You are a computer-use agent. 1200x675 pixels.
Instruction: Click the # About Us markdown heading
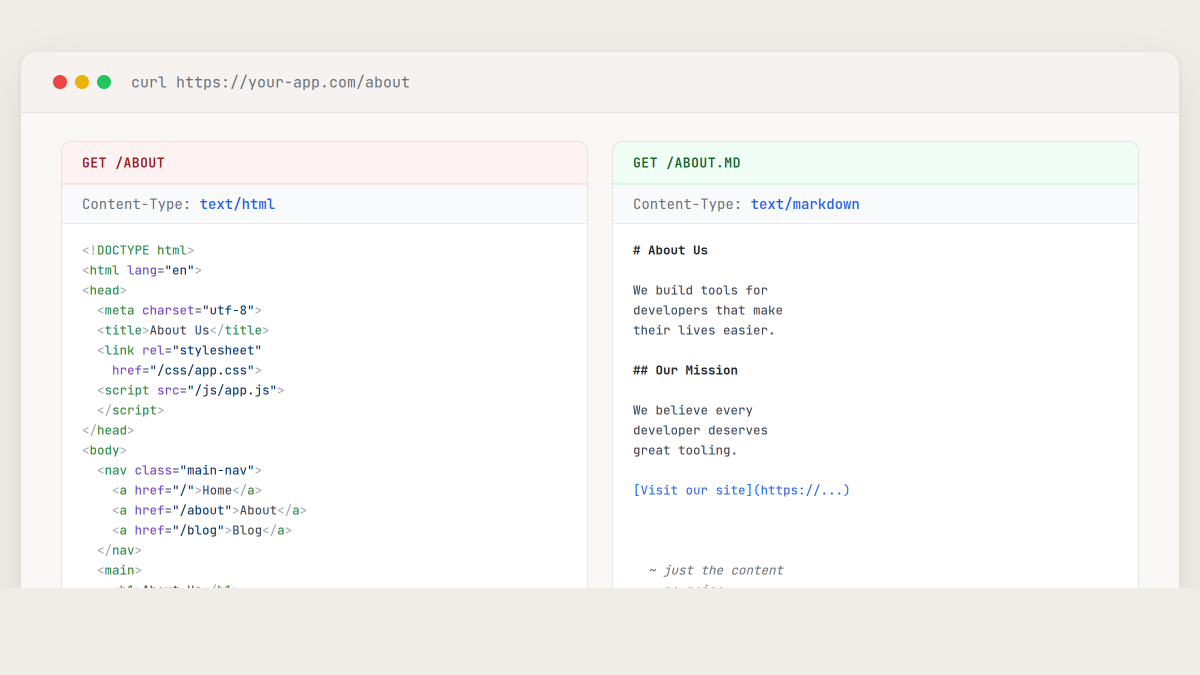tap(670, 250)
